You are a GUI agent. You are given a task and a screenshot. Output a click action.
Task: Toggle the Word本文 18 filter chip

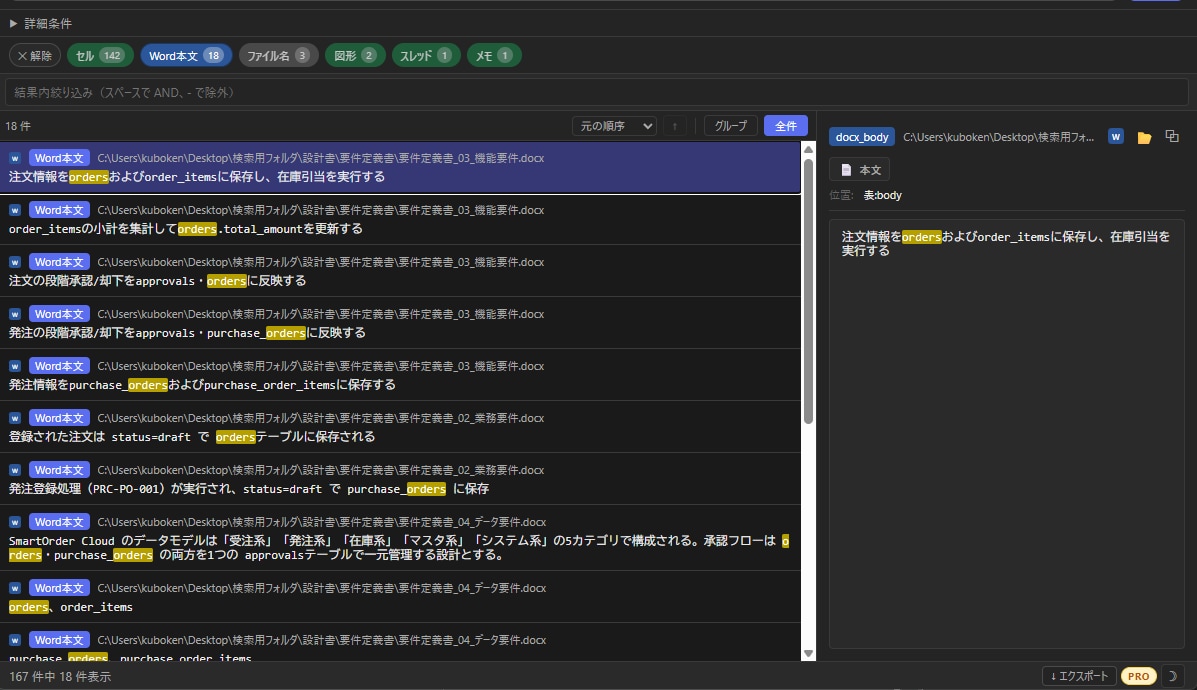[x=186, y=56]
